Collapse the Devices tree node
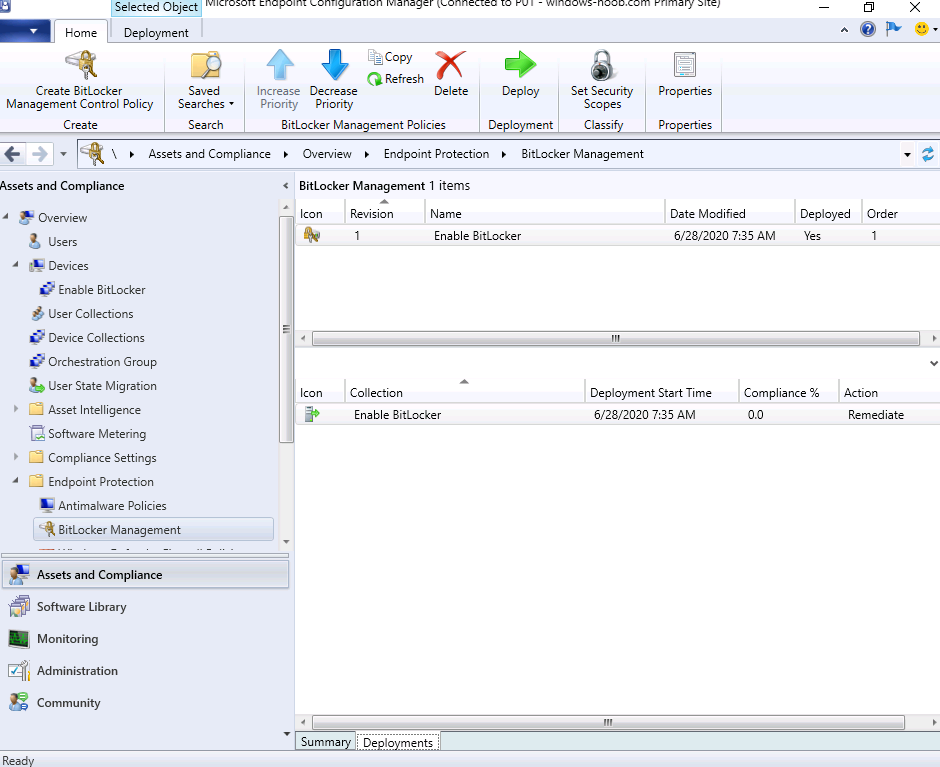Screen dimensions: 940x767 tap(16, 264)
